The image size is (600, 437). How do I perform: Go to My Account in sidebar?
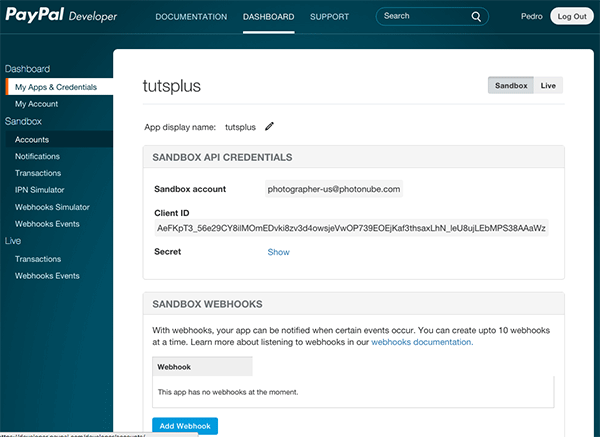click(36, 104)
